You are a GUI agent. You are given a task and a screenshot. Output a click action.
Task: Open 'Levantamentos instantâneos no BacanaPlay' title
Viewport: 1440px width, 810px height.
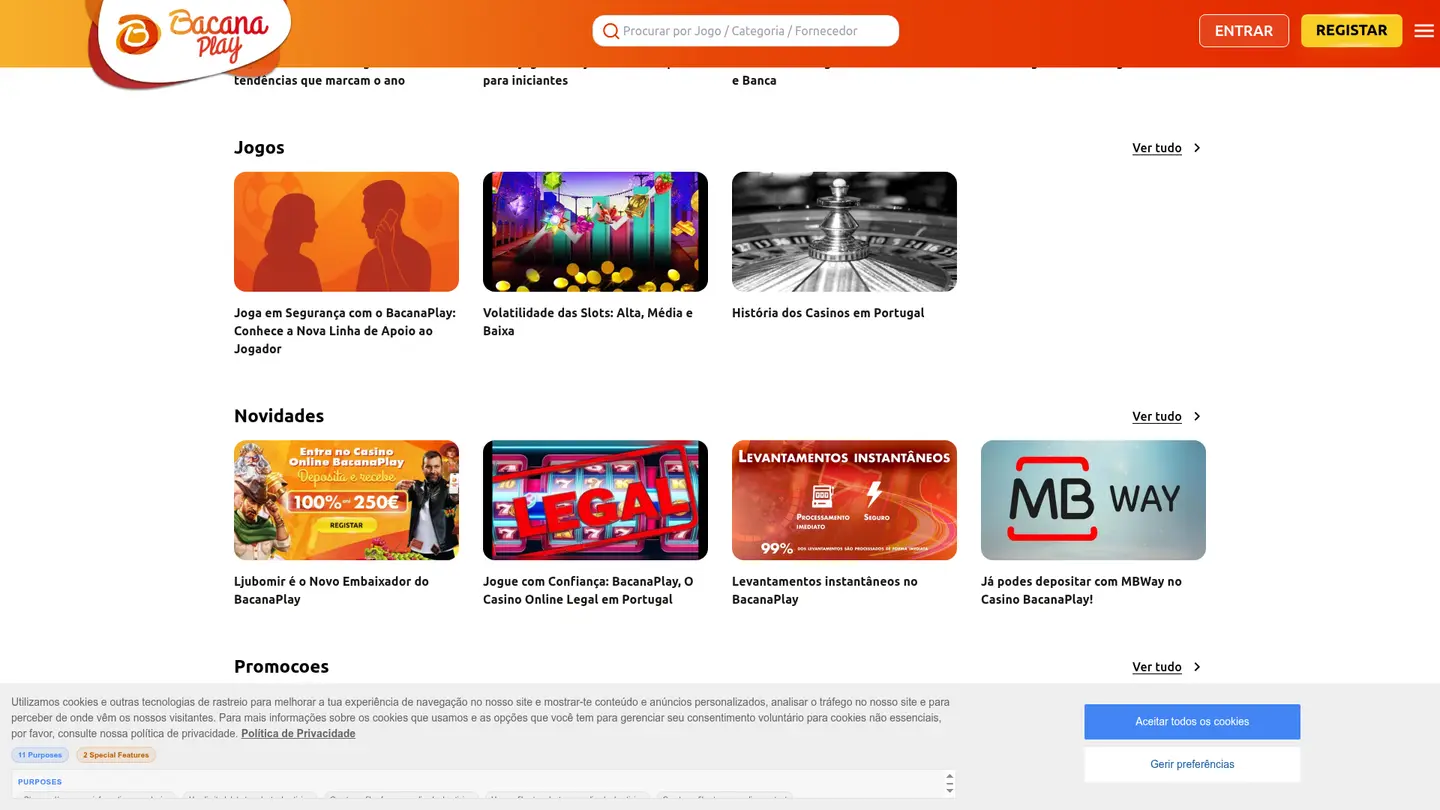(x=824, y=590)
